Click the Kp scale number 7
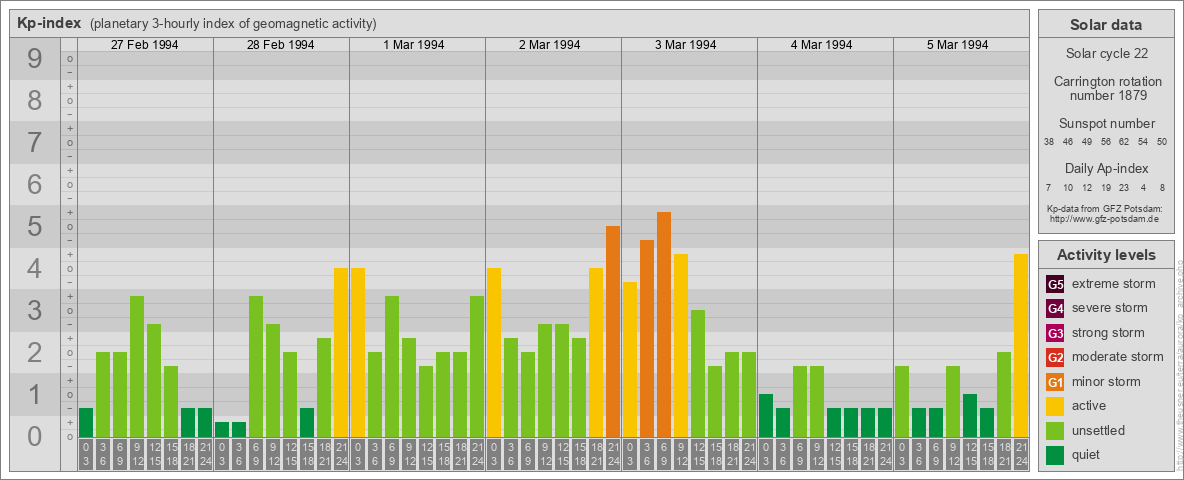 point(34,143)
